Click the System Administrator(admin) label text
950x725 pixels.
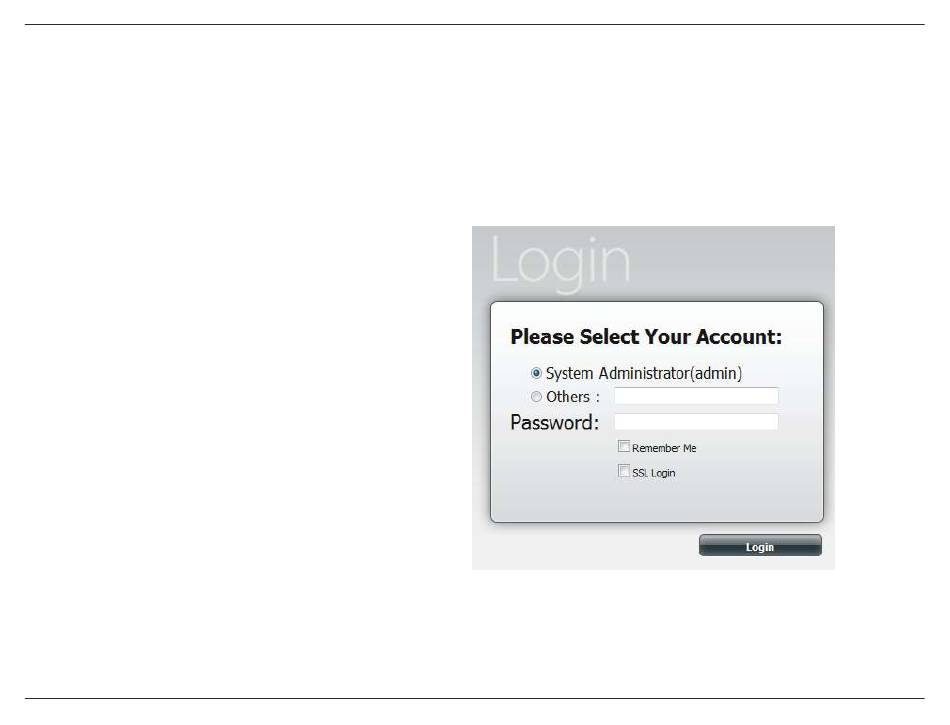tap(643, 373)
